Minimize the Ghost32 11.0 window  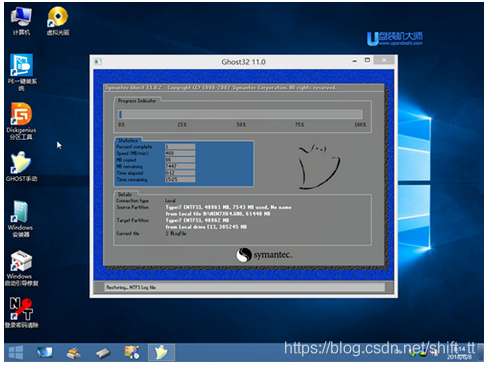(x=354, y=61)
